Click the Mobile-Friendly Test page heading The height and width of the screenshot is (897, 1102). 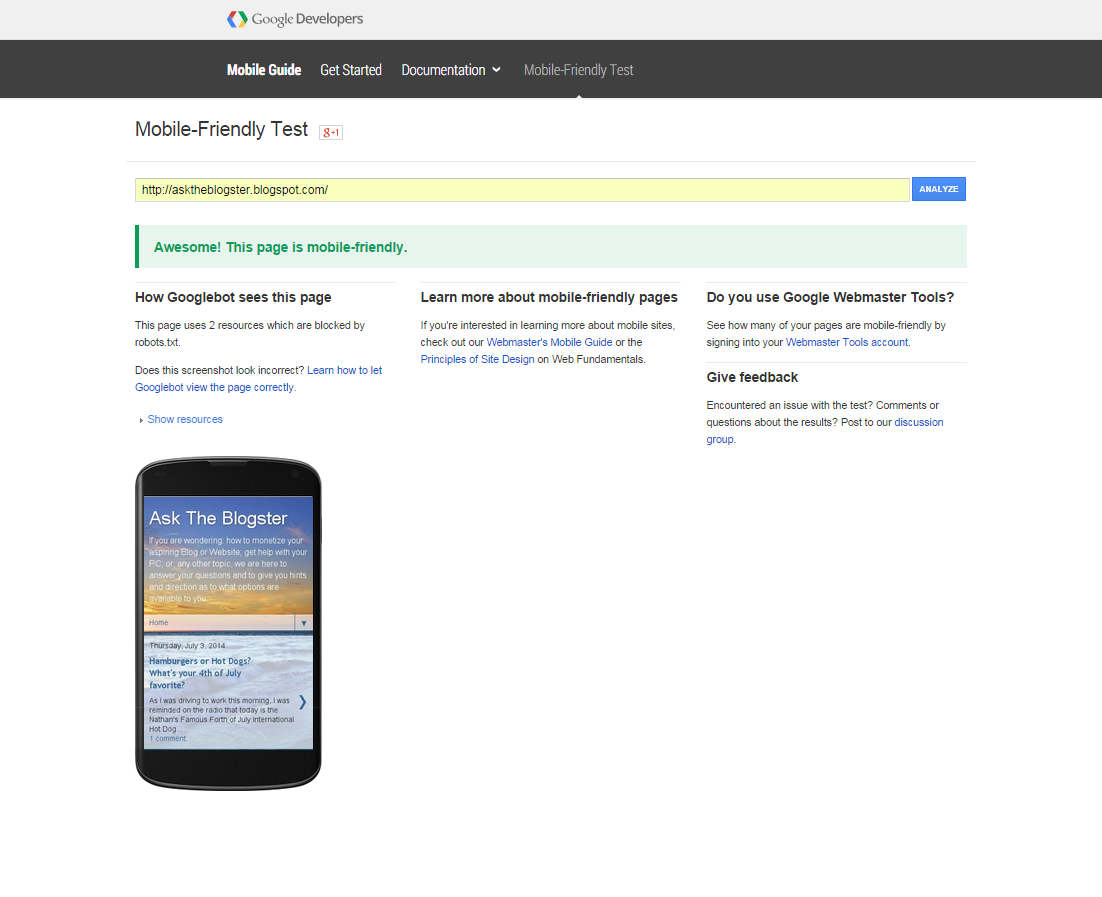click(x=221, y=129)
